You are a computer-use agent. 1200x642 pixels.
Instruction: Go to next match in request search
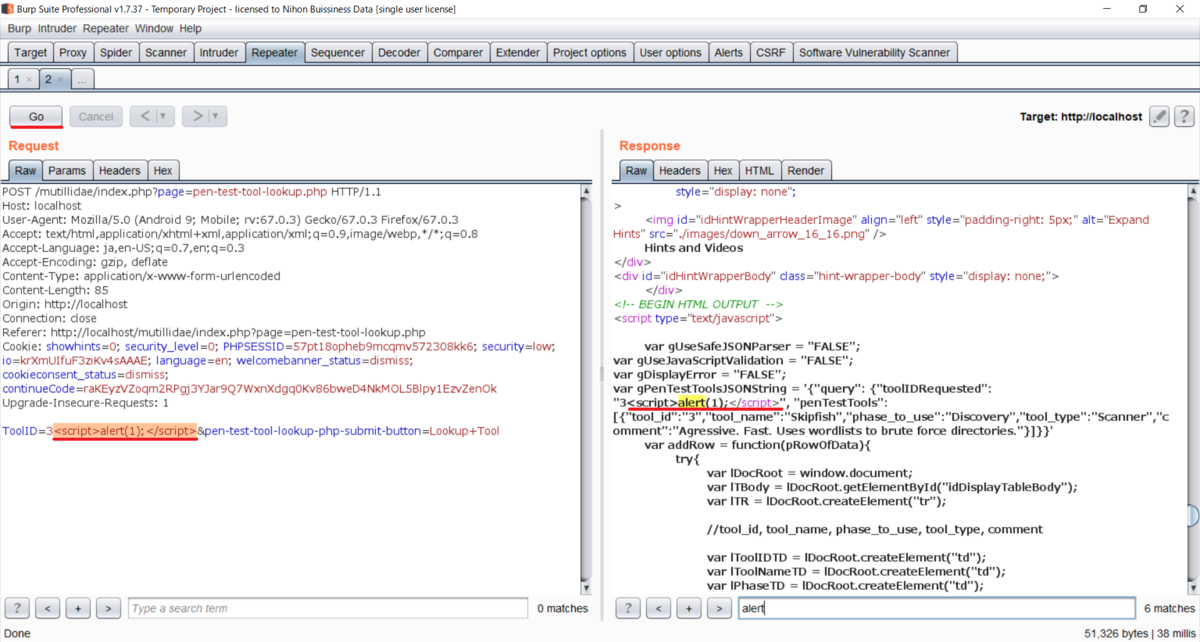[108, 608]
